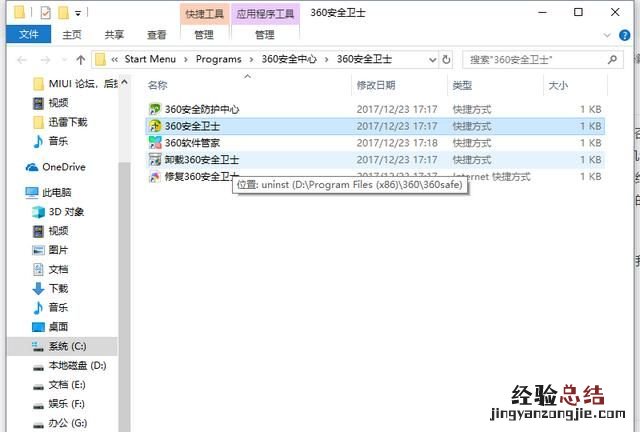Select the 修复360安全卫士 repair shortcut icon

coord(155,177)
